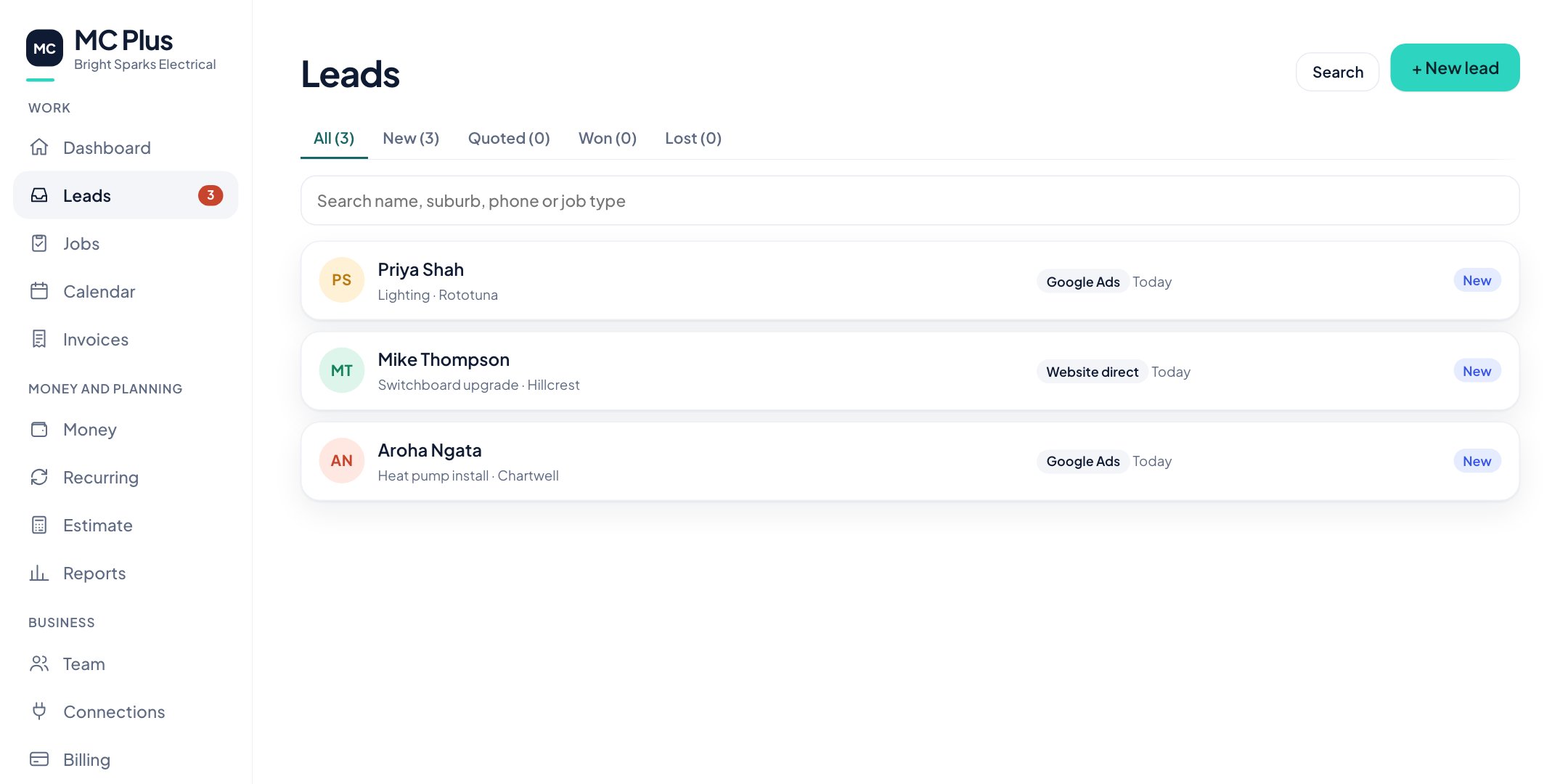Screen dimensions: 1568x784
Task: Click the Estimate calculator icon
Action: point(39,525)
